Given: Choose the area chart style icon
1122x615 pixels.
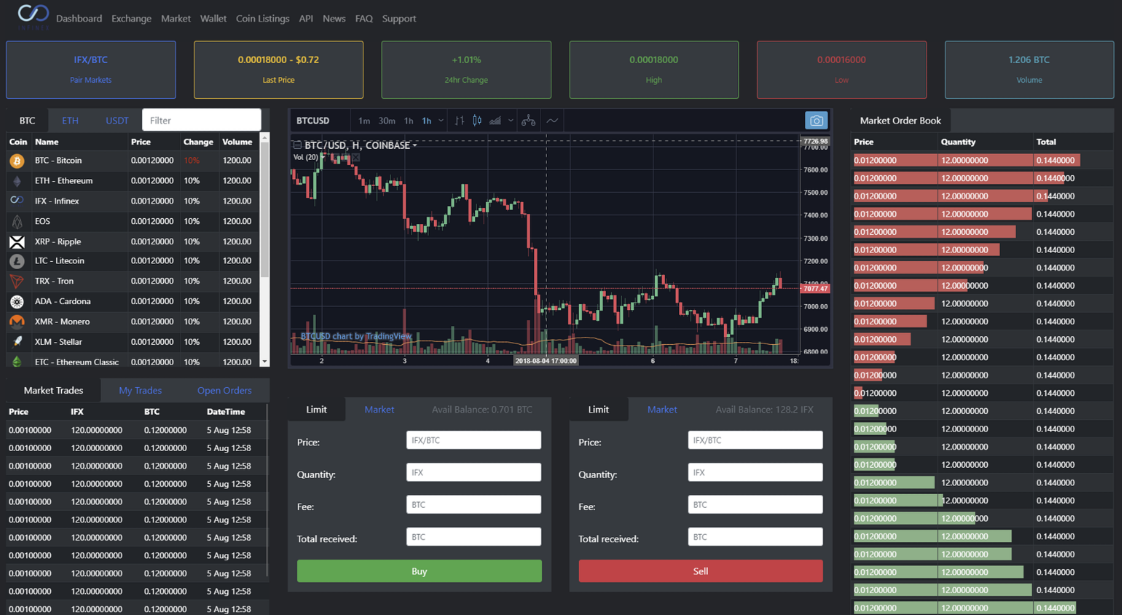Looking at the screenshot, I should [495, 120].
